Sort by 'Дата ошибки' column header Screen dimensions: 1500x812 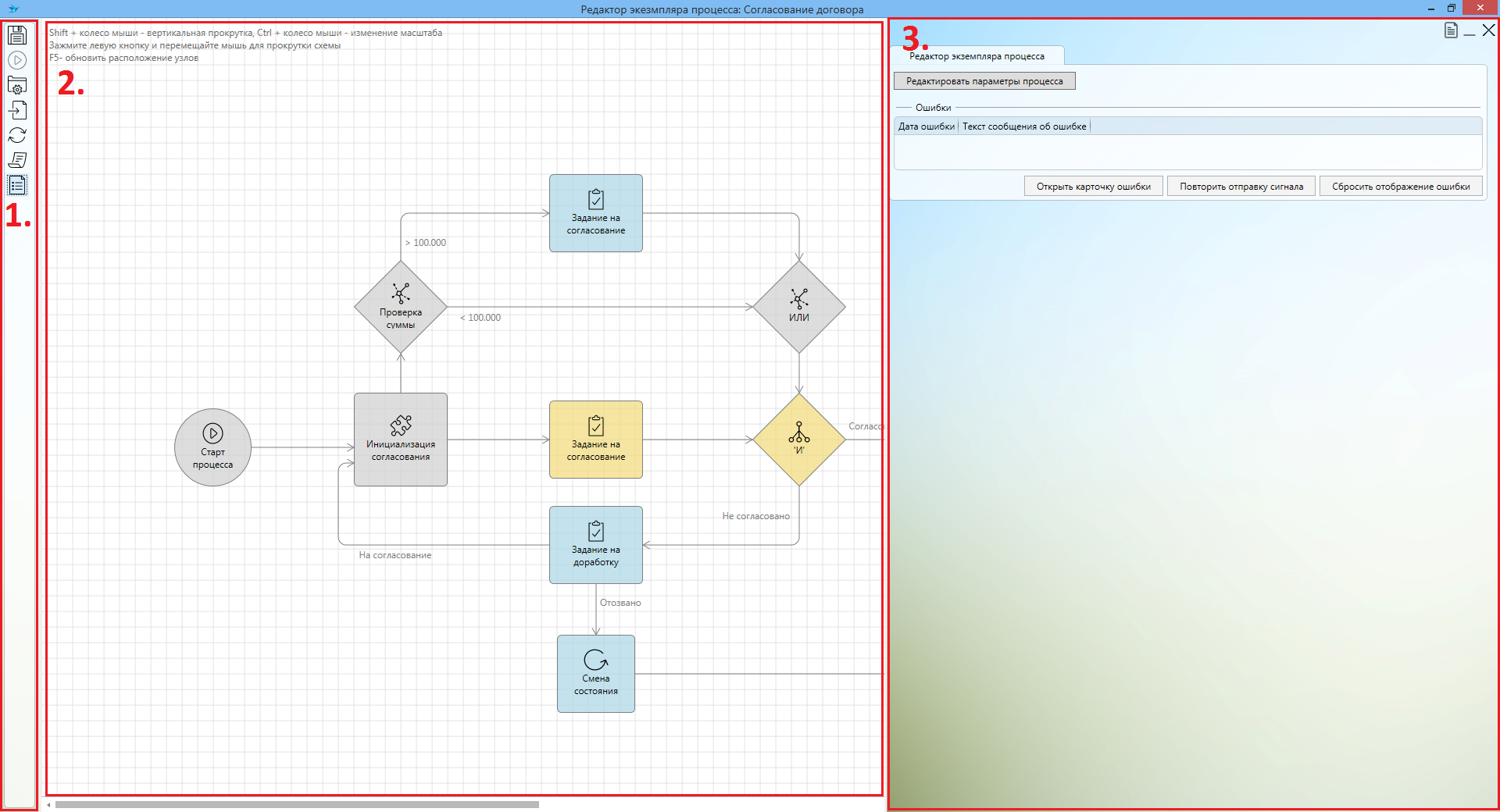click(x=926, y=126)
